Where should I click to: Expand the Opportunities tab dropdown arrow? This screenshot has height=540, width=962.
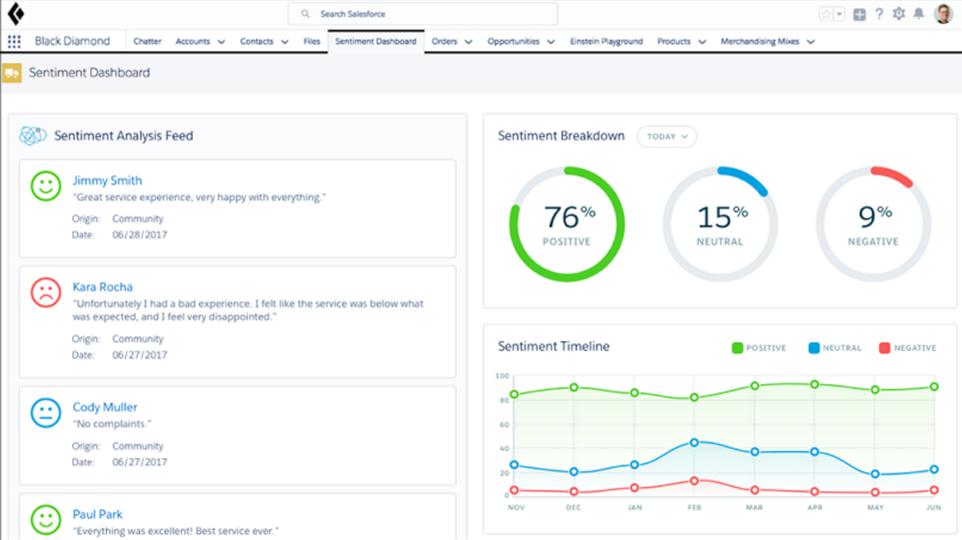tap(550, 42)
